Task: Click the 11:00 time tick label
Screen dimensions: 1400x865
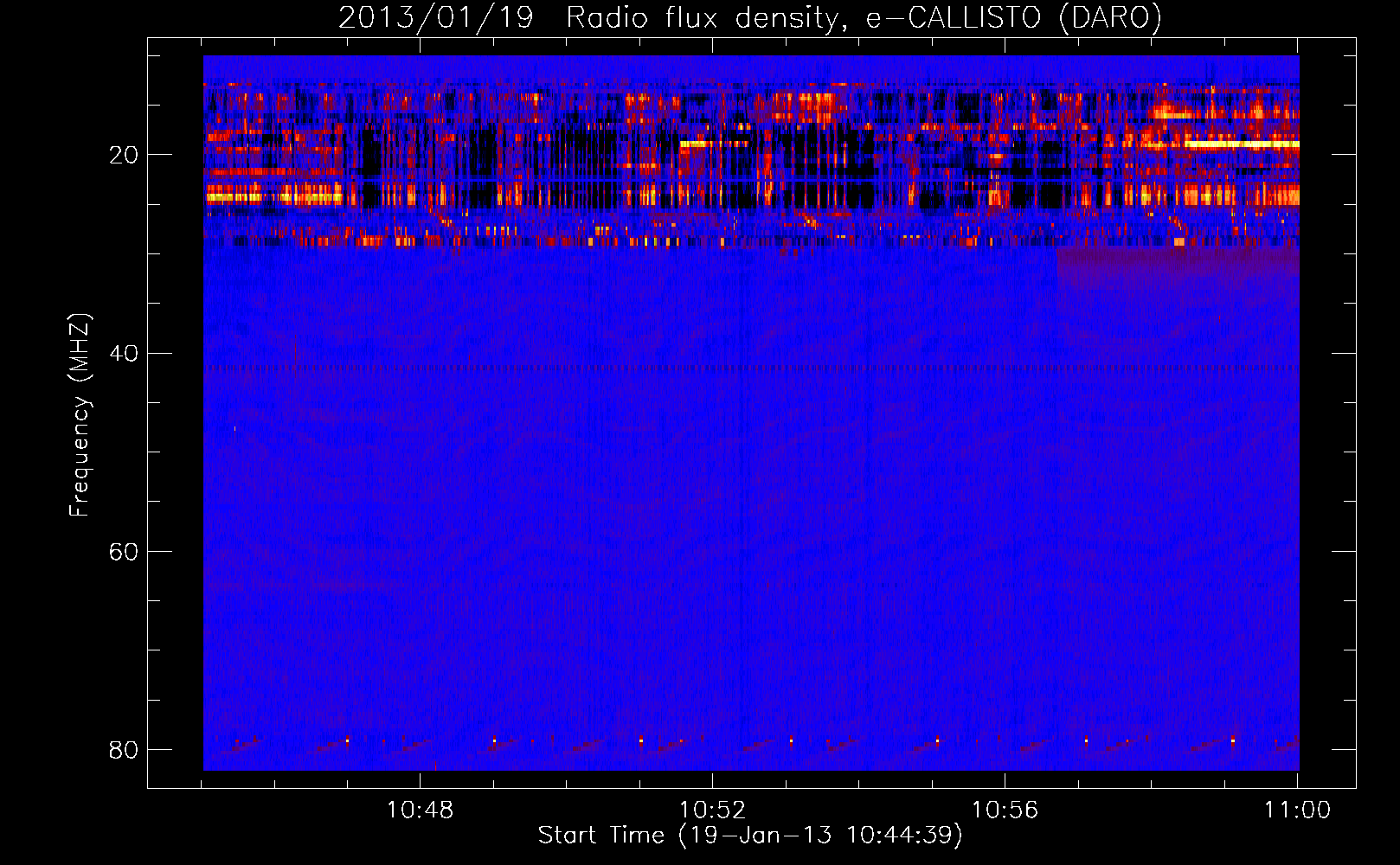Action: (x=1297, y=810)
